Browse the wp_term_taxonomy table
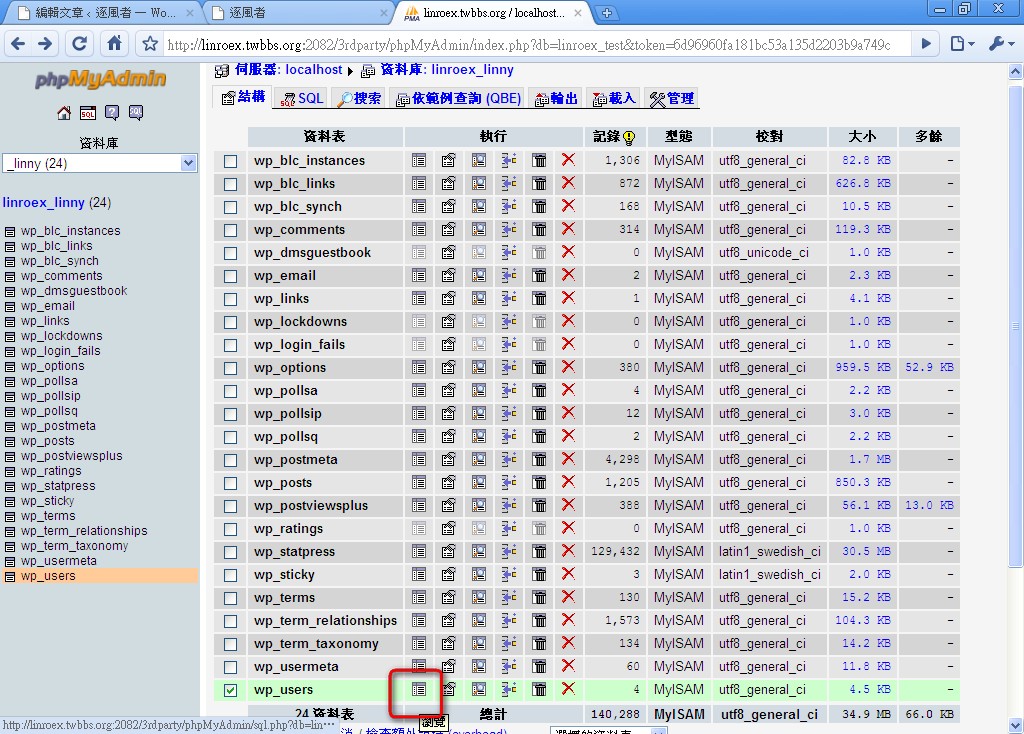The width and height of the screenshot is (1024, 734). (x=419, y=643)
